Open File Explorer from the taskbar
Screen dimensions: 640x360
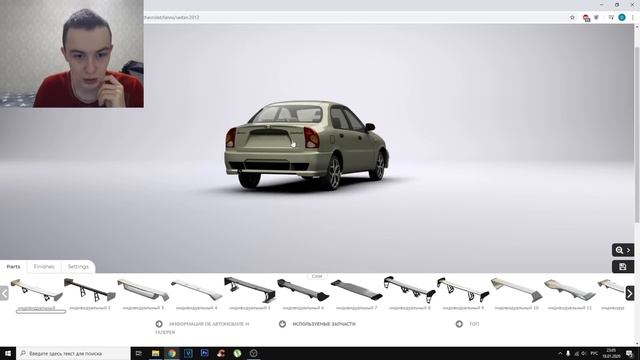click(156, 353)
